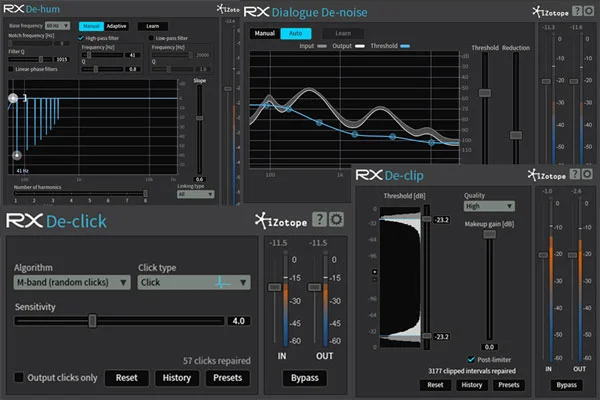Open History in De-clip
The height and width of the screenshot is (400, 600).
click(x=472, y=385)
